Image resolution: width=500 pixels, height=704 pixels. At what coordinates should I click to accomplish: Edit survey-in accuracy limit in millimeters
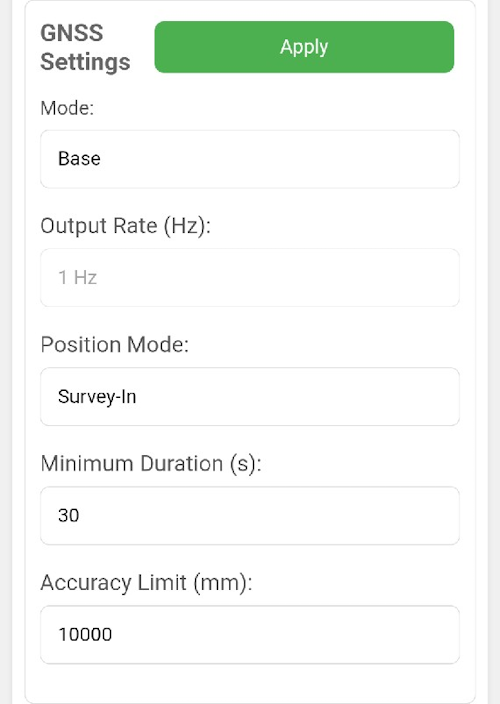(x=250, y=634)
